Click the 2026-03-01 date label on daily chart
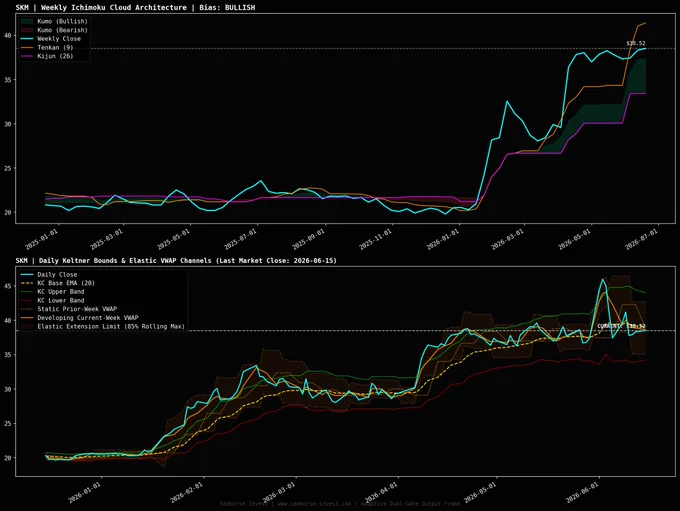680x511 pixels. (279, 493)
